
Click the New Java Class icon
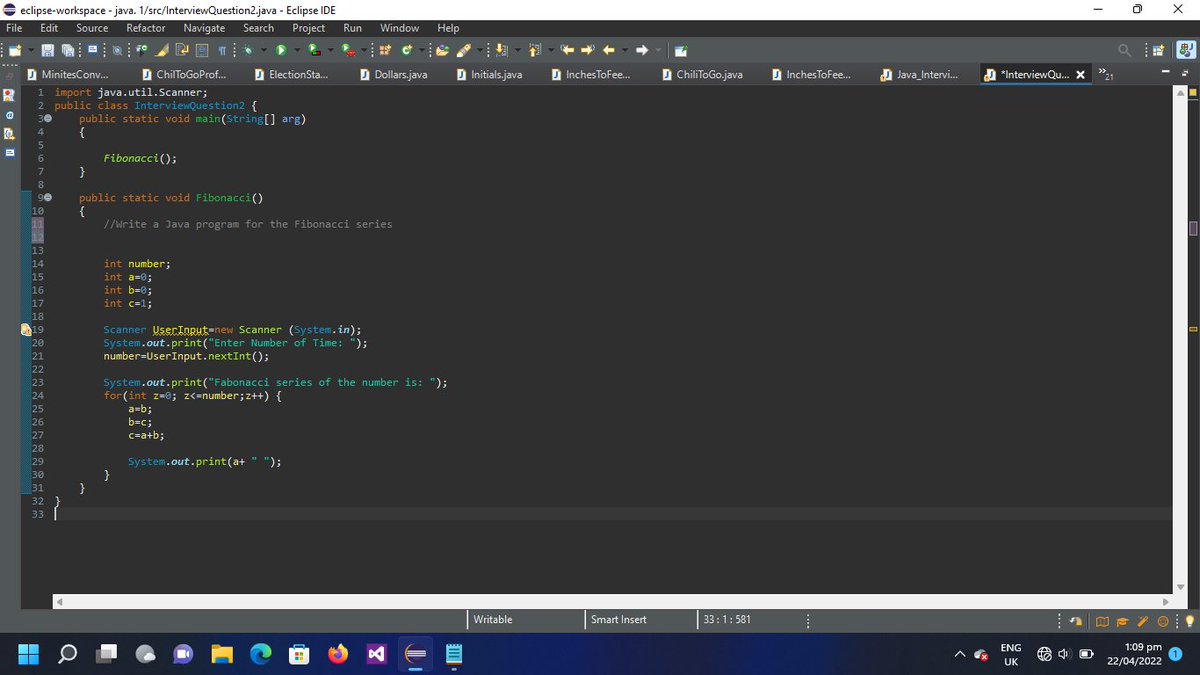pyautogui.click(x=407, y=50)
